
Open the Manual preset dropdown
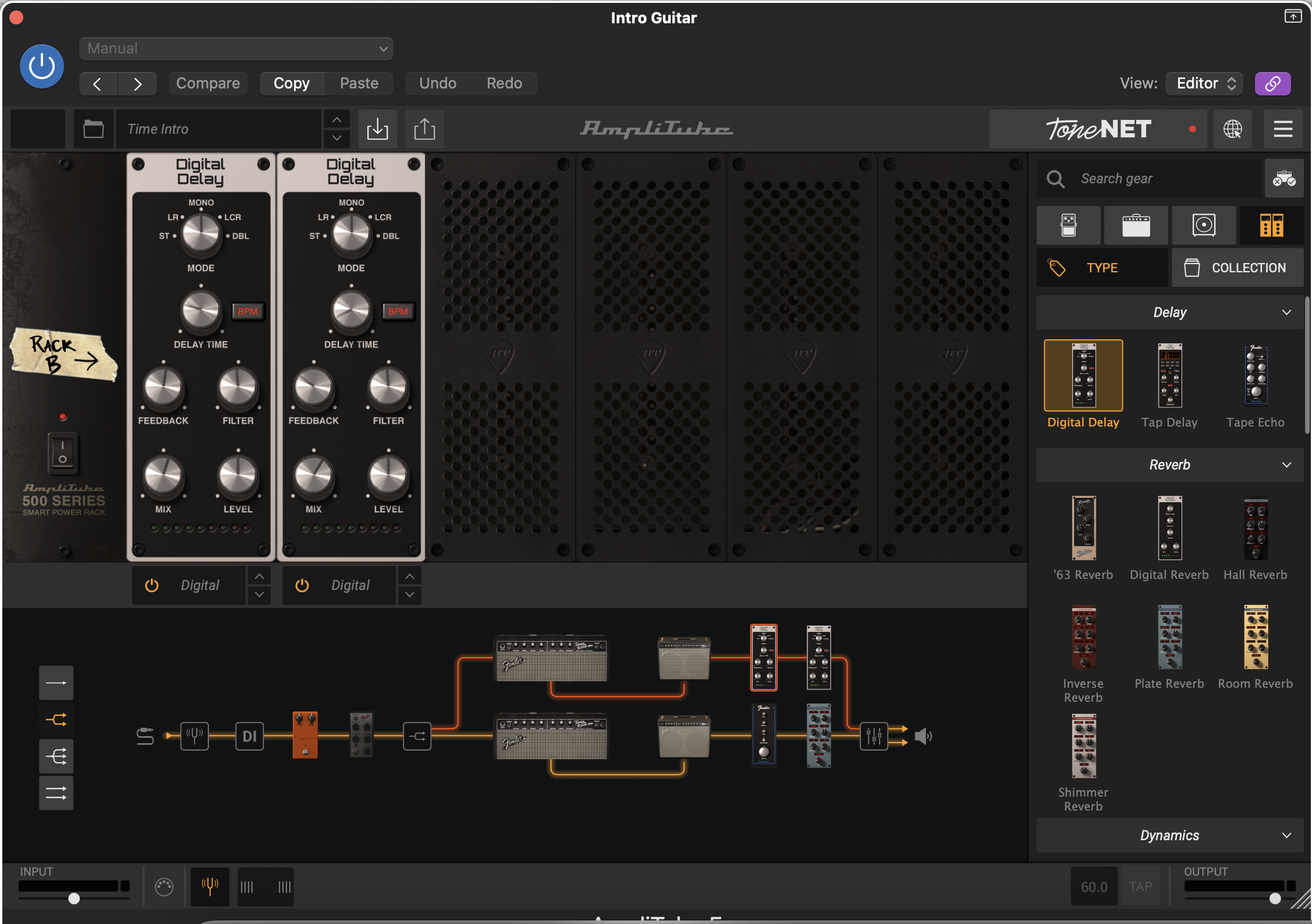pyautogui.click(x=236, y=49)
